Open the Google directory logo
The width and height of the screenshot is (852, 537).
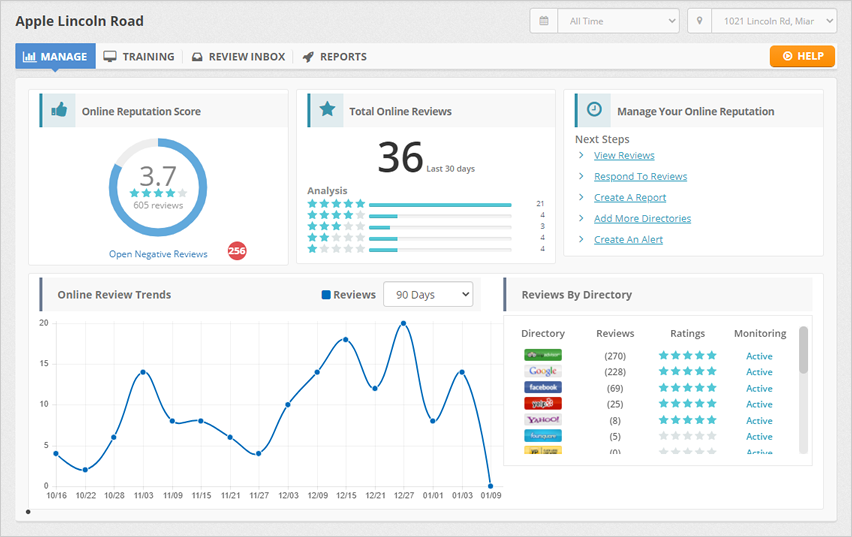point(543,371)
